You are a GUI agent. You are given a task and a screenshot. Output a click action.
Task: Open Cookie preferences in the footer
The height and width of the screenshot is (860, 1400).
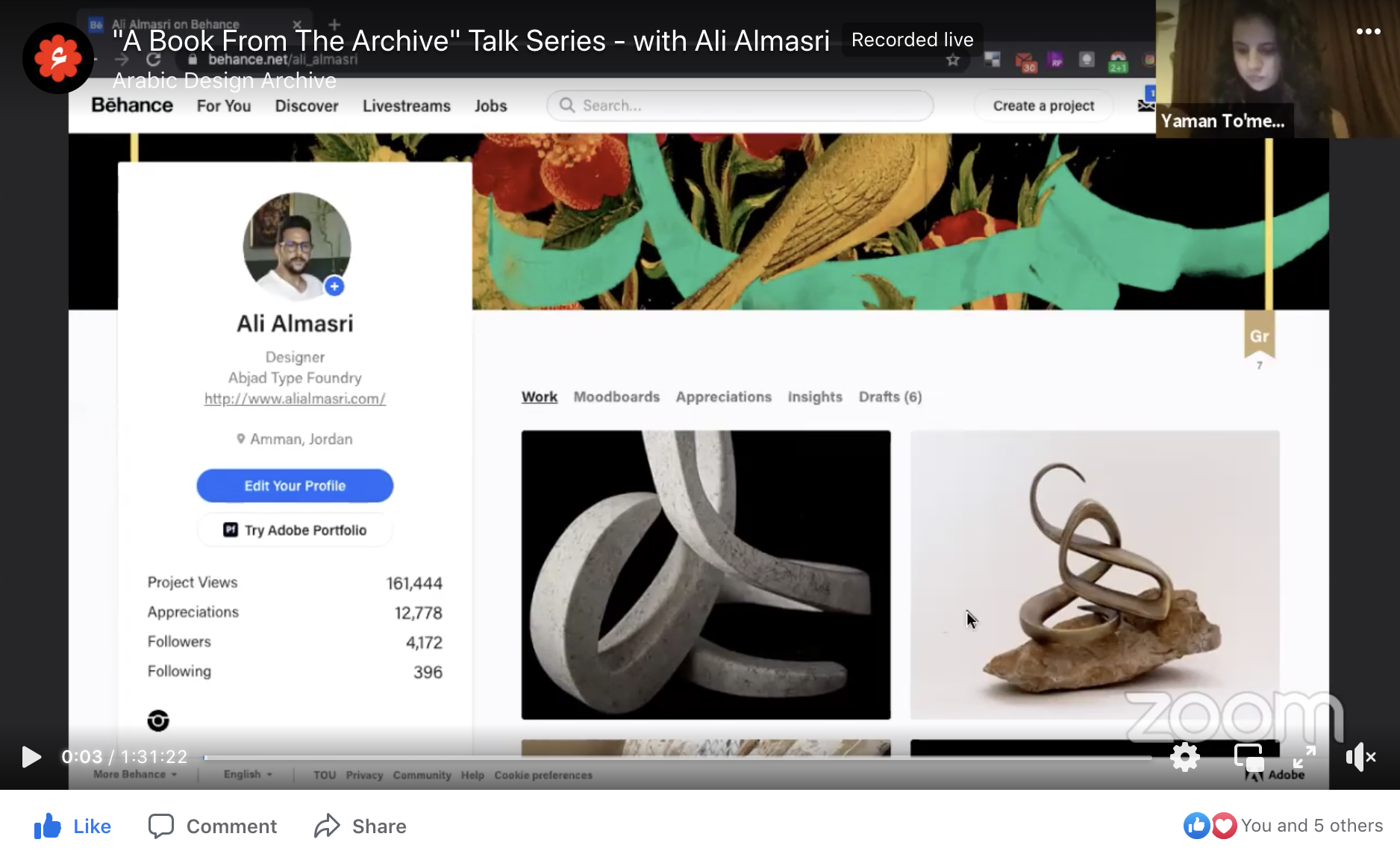click(543, 776)
